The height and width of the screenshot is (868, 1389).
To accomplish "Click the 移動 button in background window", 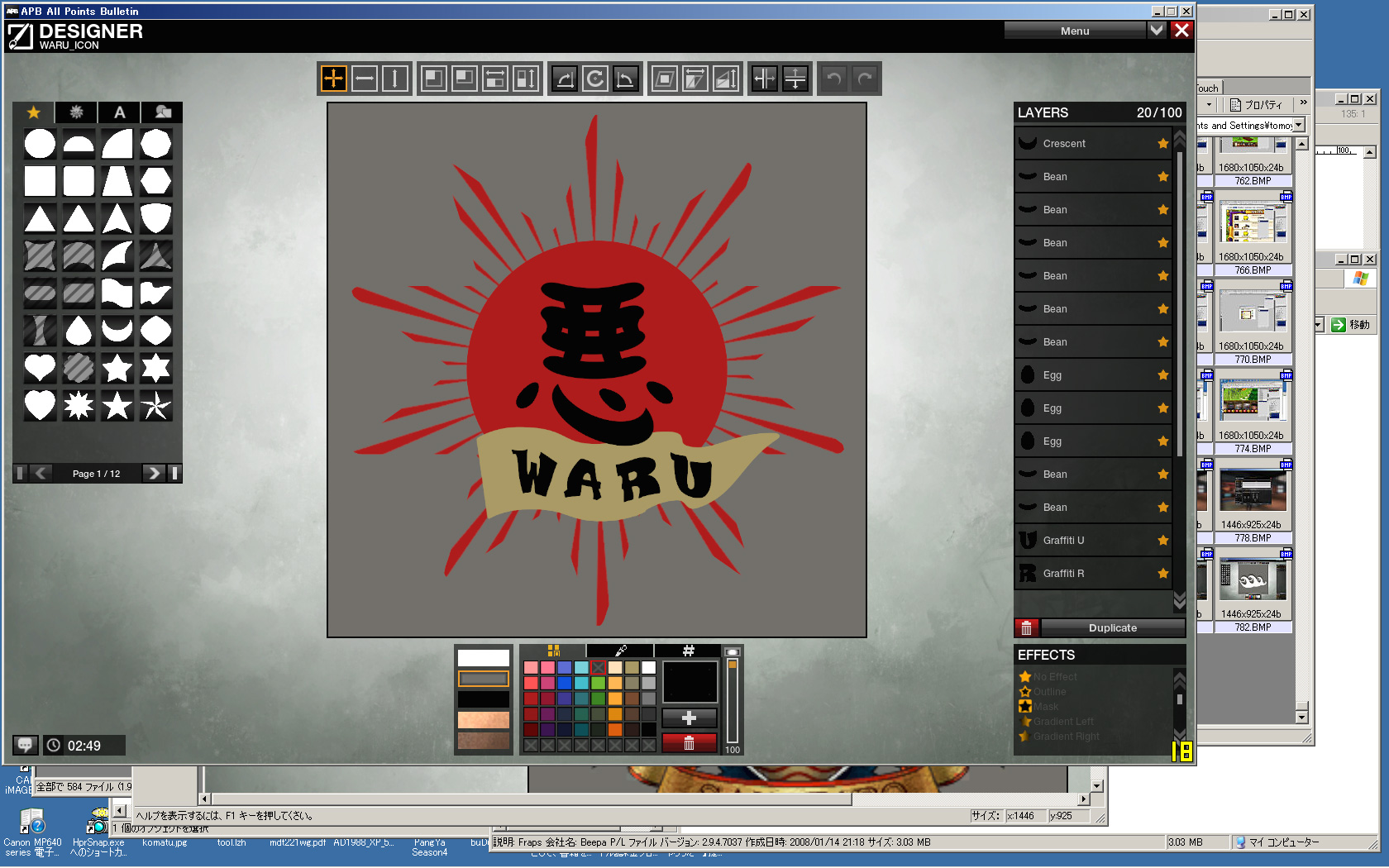I will pos(1351,325).
